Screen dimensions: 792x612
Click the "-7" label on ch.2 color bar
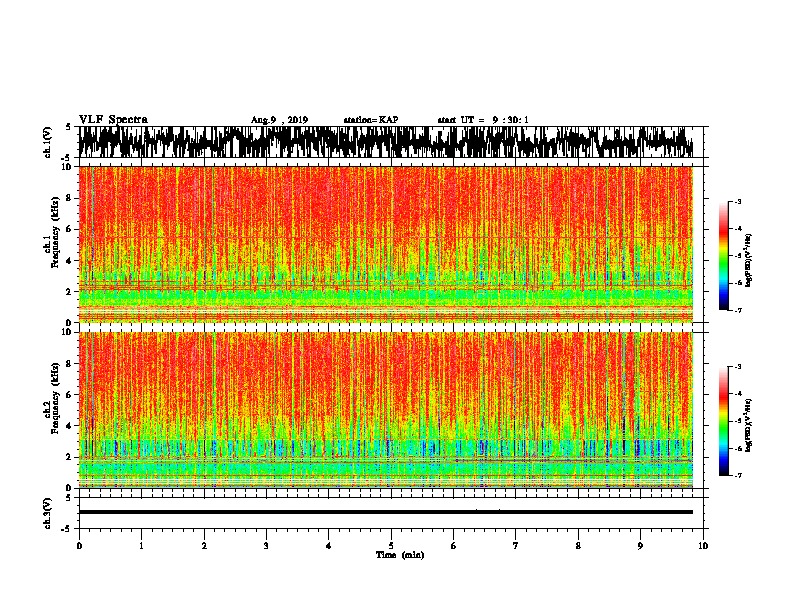[x=738, y=475]
